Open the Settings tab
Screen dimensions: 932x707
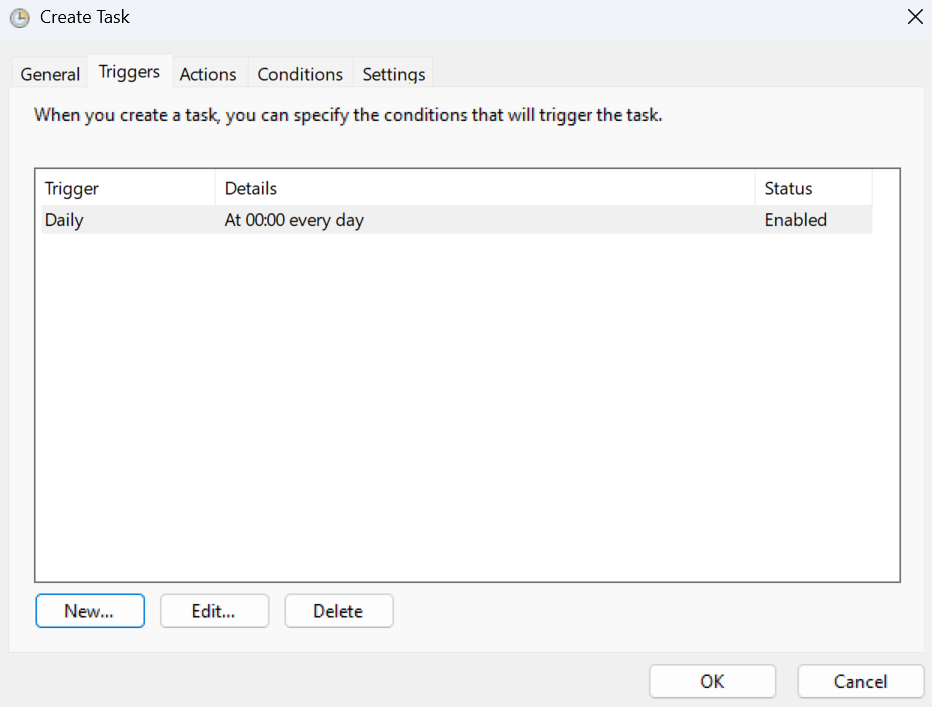[x=393, y=73]
